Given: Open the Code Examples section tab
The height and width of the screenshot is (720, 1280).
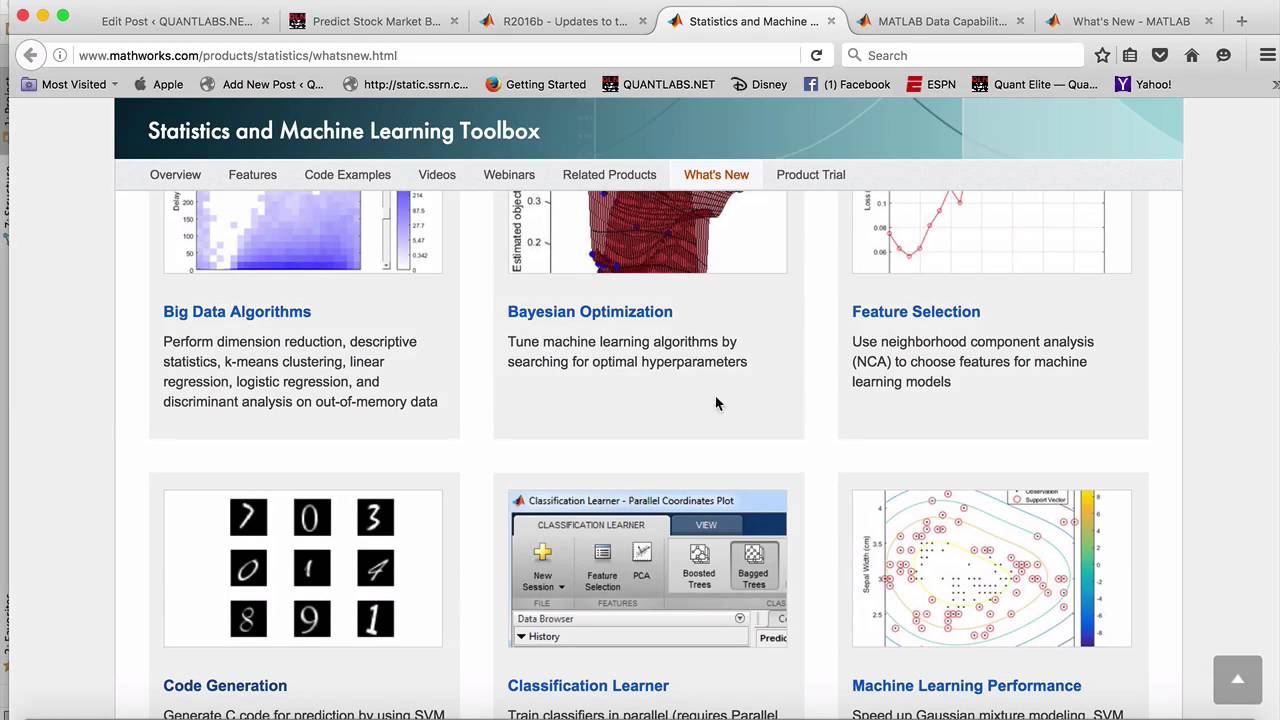Looking at the screenshot, I should 347,175.
